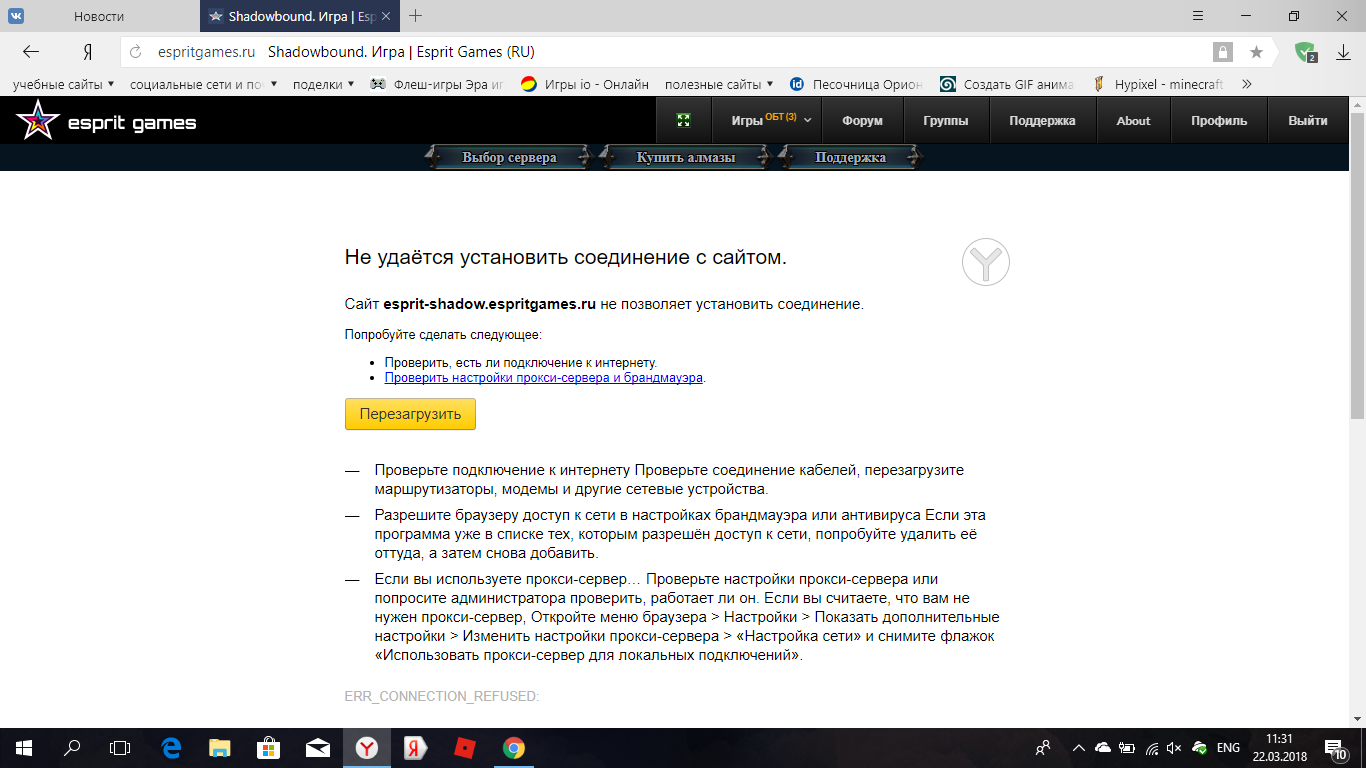This screenshot has width=1366, height=768.
Task: Open File Explorer from the taskbar
Action: (220, 747)
